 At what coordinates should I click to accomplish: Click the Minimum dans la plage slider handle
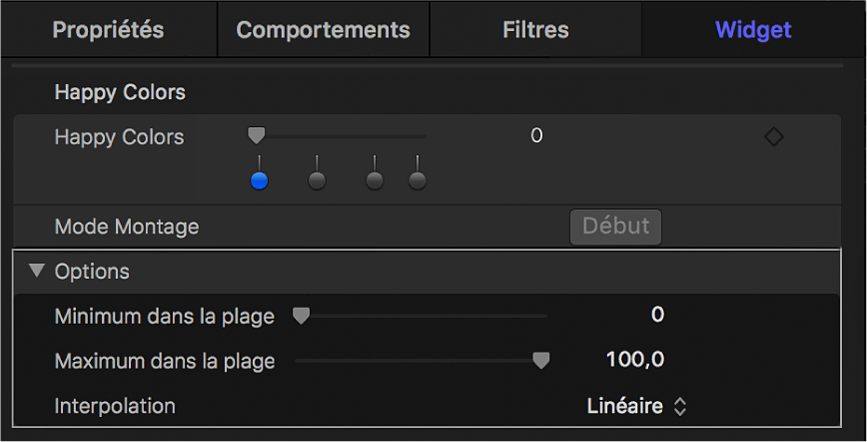pos(300,317)
